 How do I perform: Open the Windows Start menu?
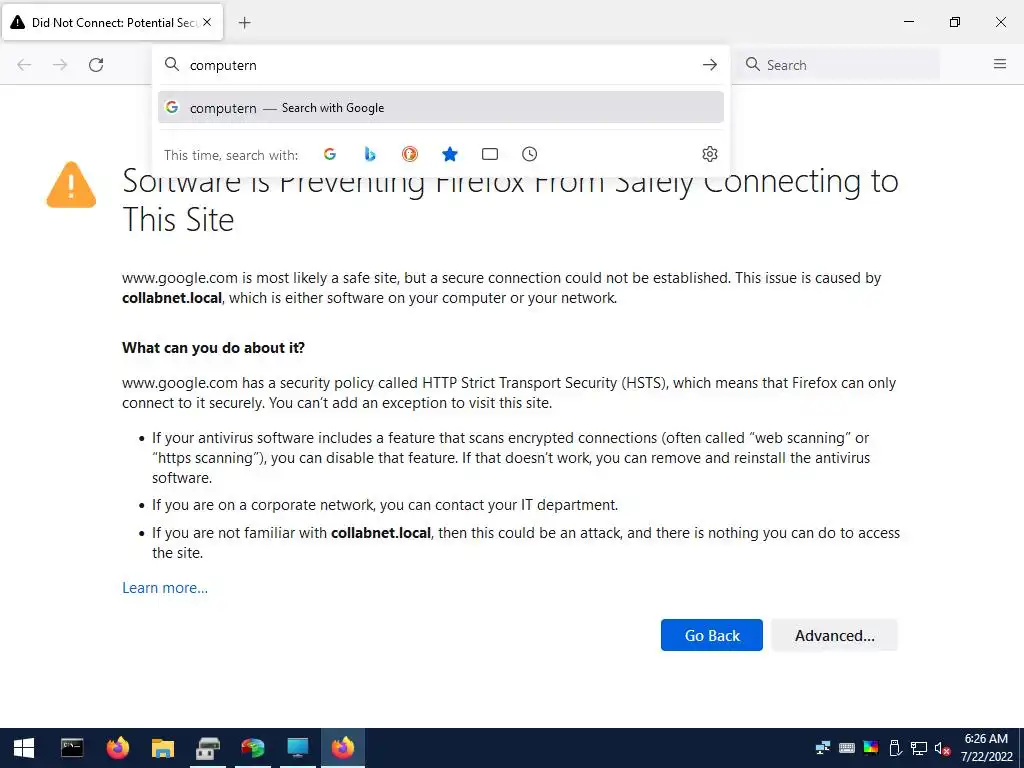point(24,748)
